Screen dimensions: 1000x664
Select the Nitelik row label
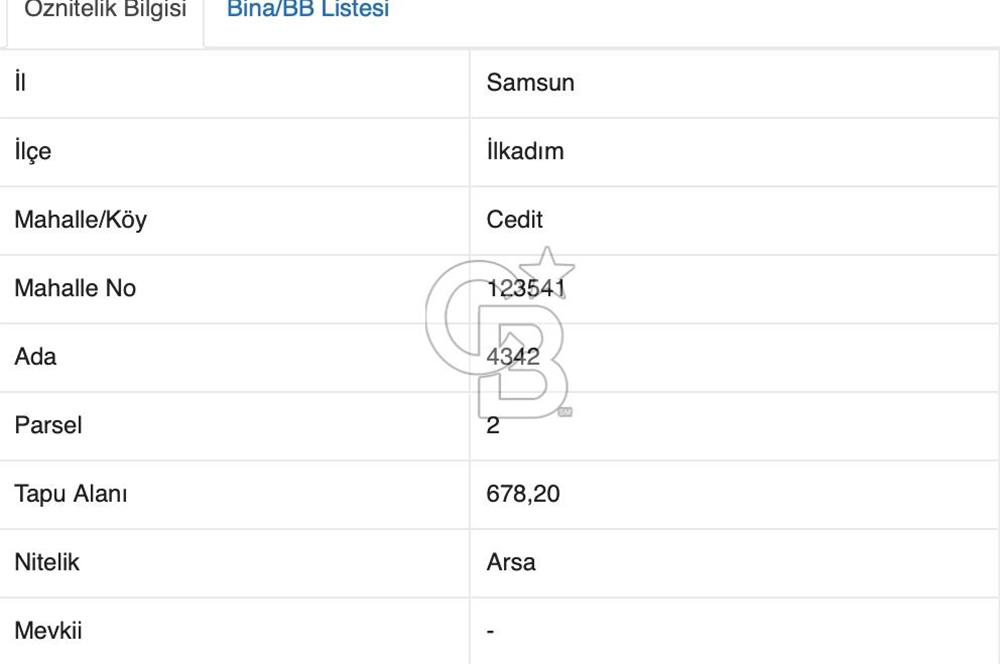[x=46, y=562]
